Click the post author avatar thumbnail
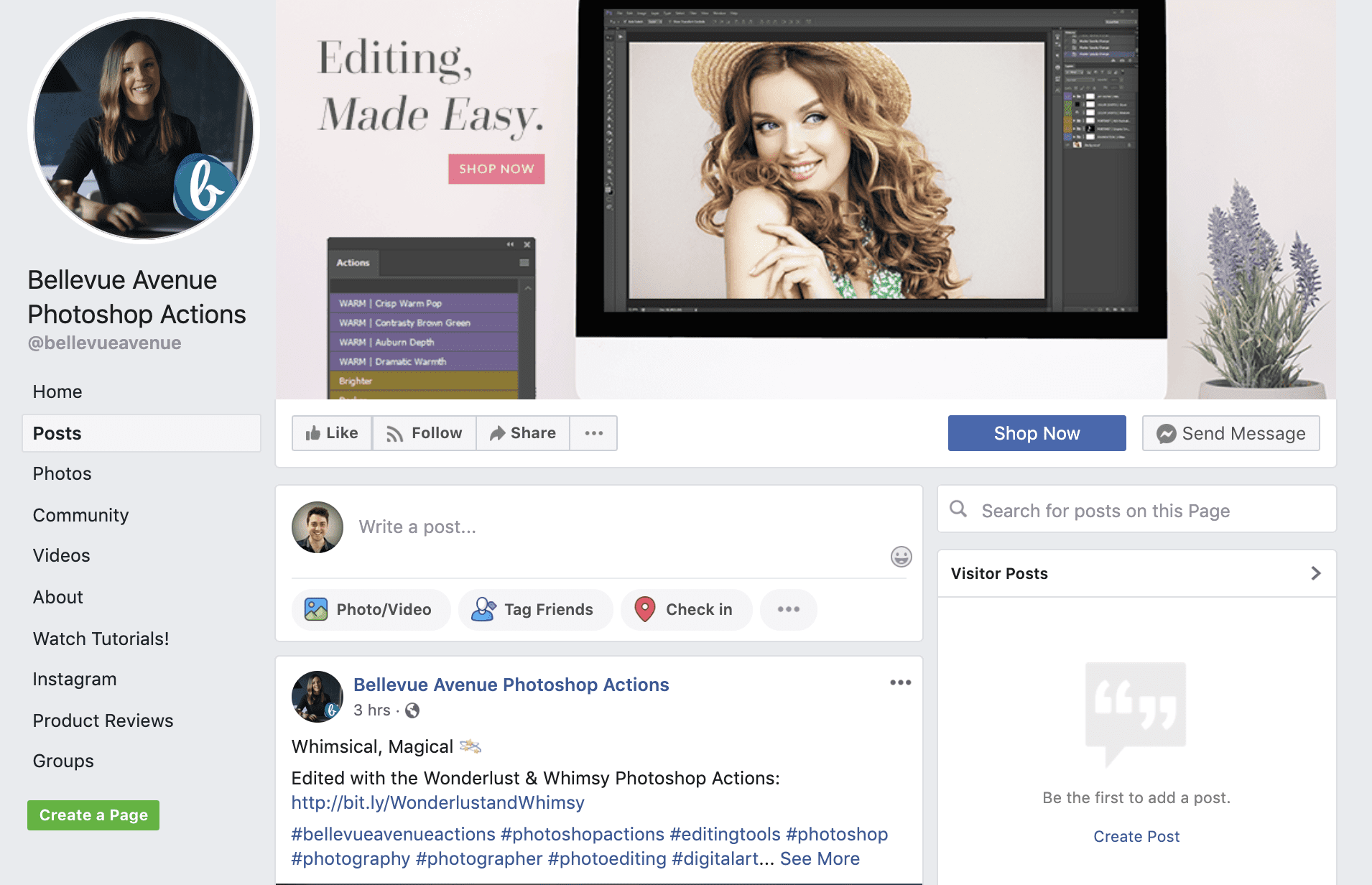Viewport: 1372px width, 885px height. click(317, 697)
